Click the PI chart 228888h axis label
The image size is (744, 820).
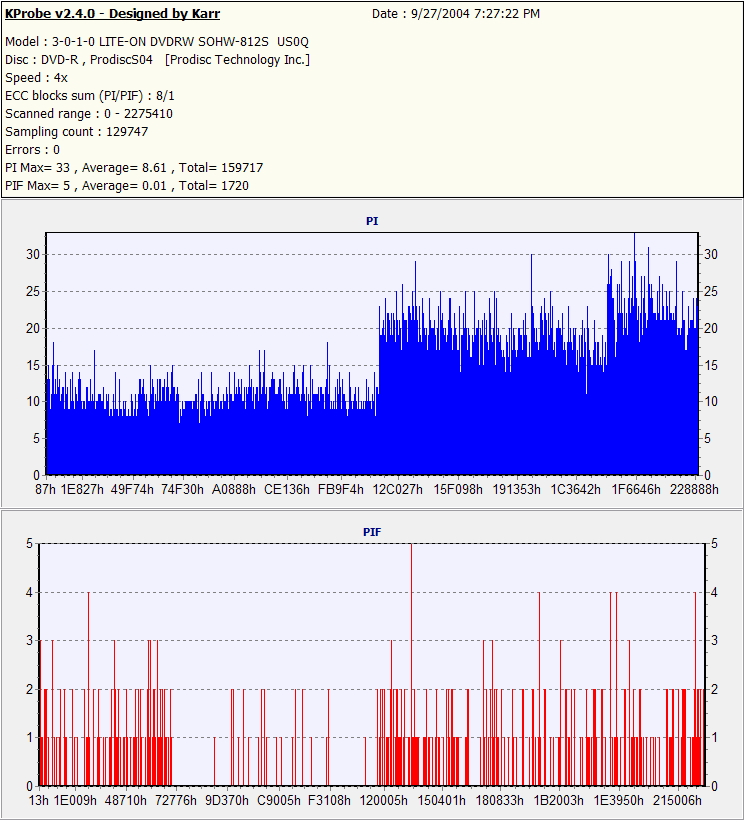[x=694, y=489]
